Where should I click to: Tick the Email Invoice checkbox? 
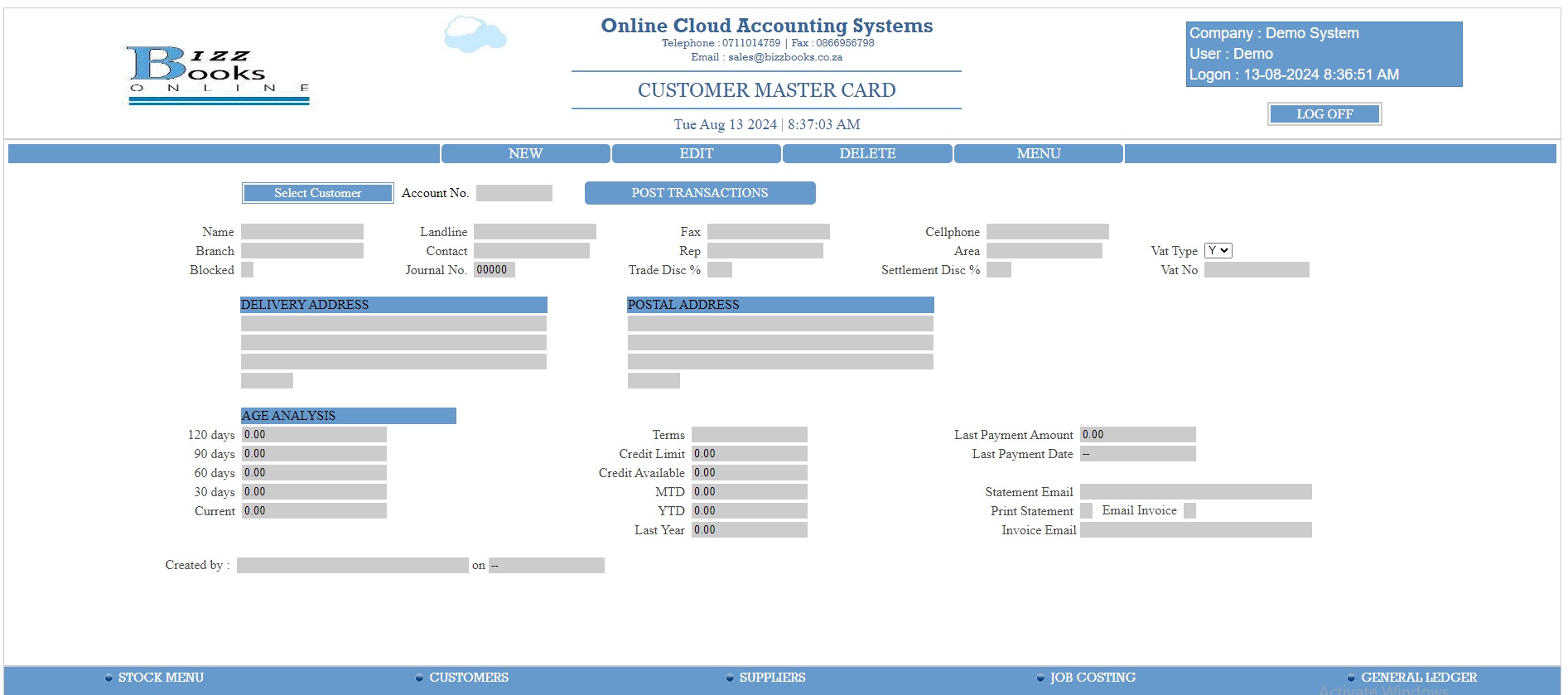(x=1189, y=511)
